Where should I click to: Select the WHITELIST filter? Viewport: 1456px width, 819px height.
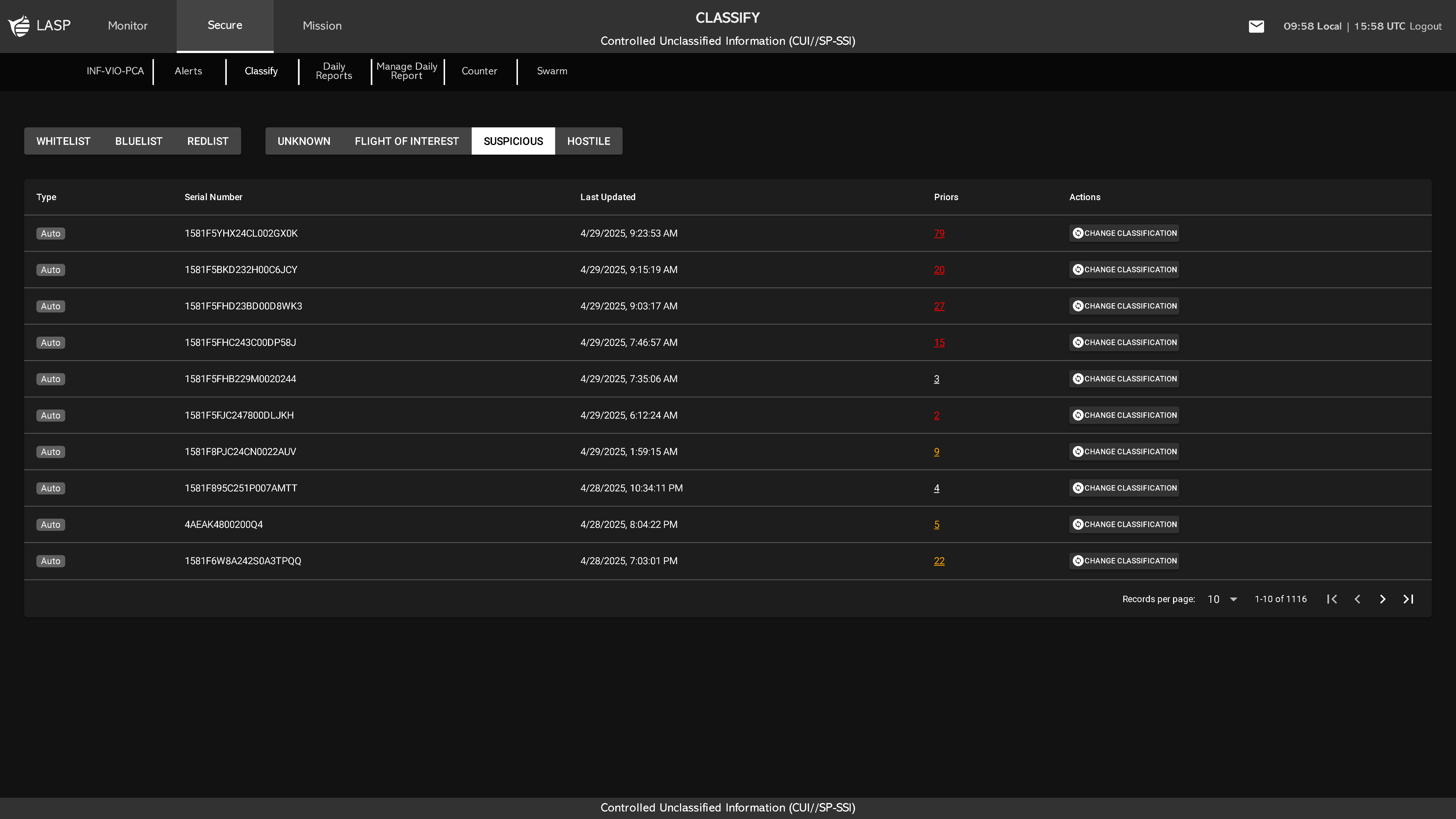coord(63,141)
